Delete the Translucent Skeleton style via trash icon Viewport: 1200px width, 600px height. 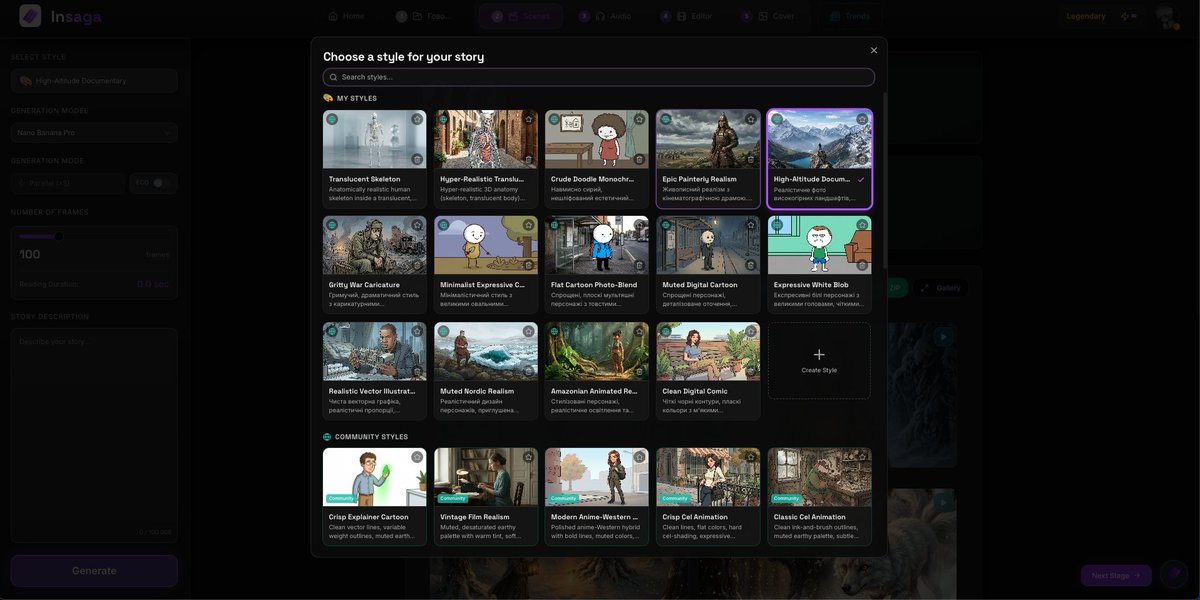[417, 159]
